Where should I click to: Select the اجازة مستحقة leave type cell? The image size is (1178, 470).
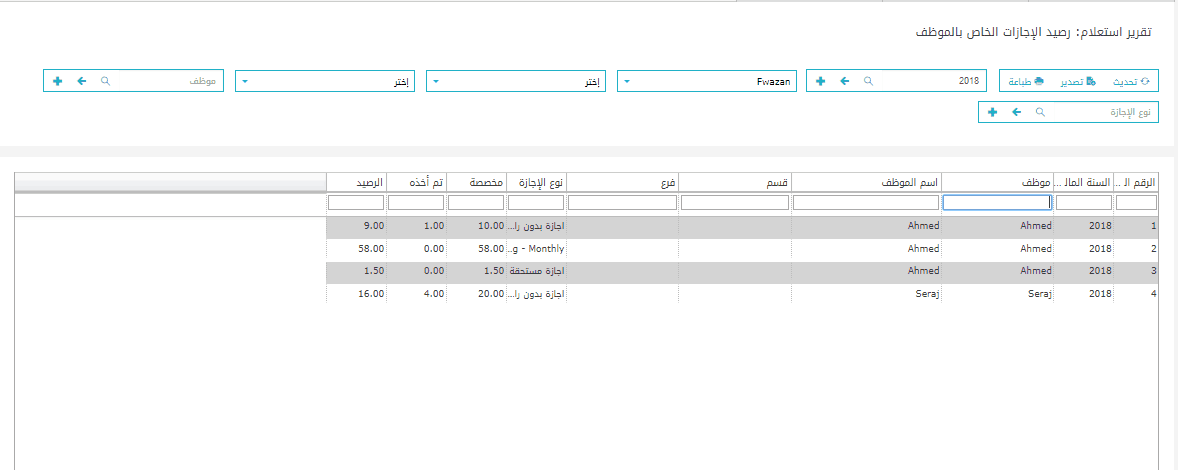(x=536, y=270)
